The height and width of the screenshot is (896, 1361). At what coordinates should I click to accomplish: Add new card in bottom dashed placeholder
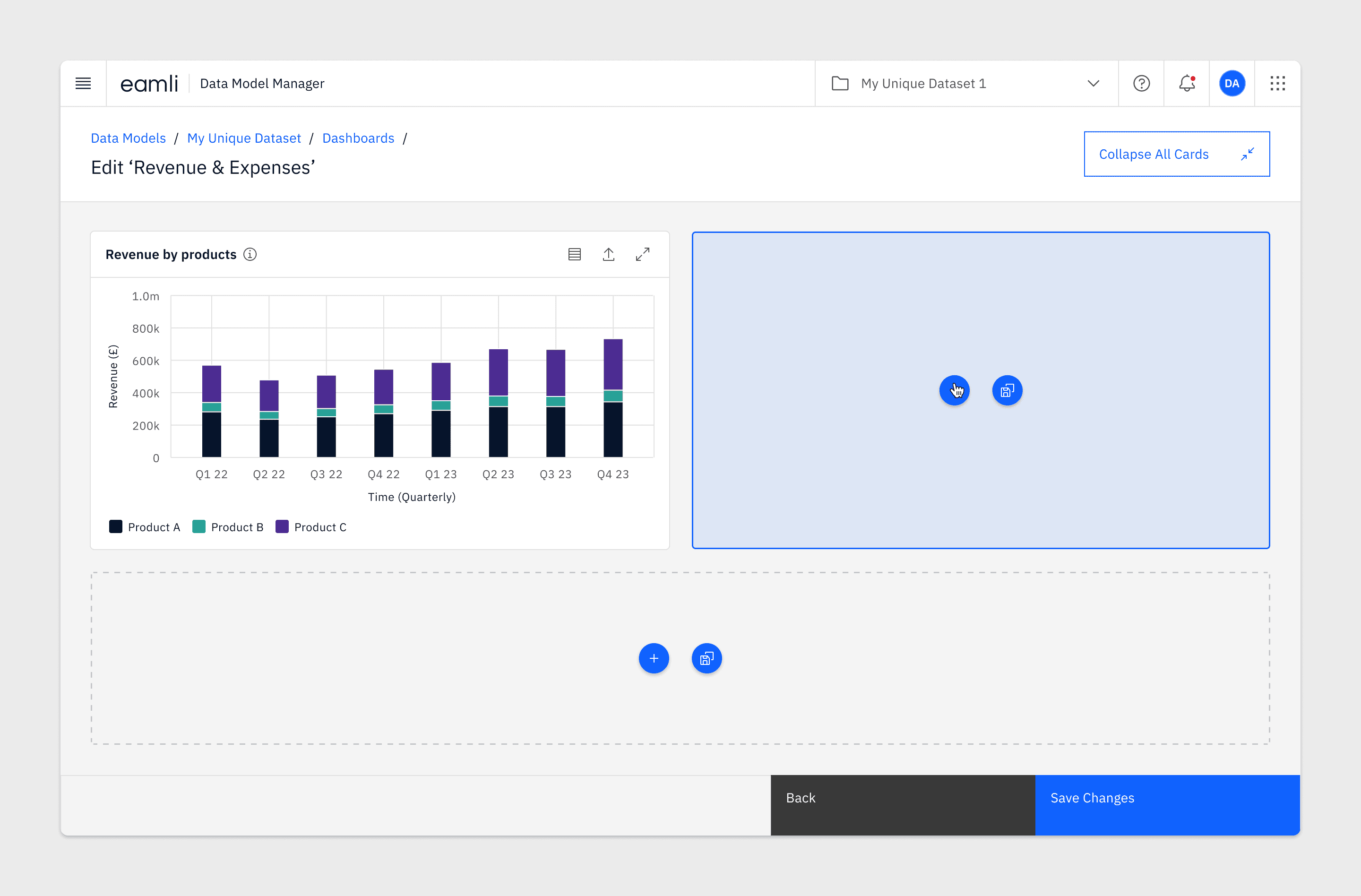pyautogui.click(x=654, y=658)
